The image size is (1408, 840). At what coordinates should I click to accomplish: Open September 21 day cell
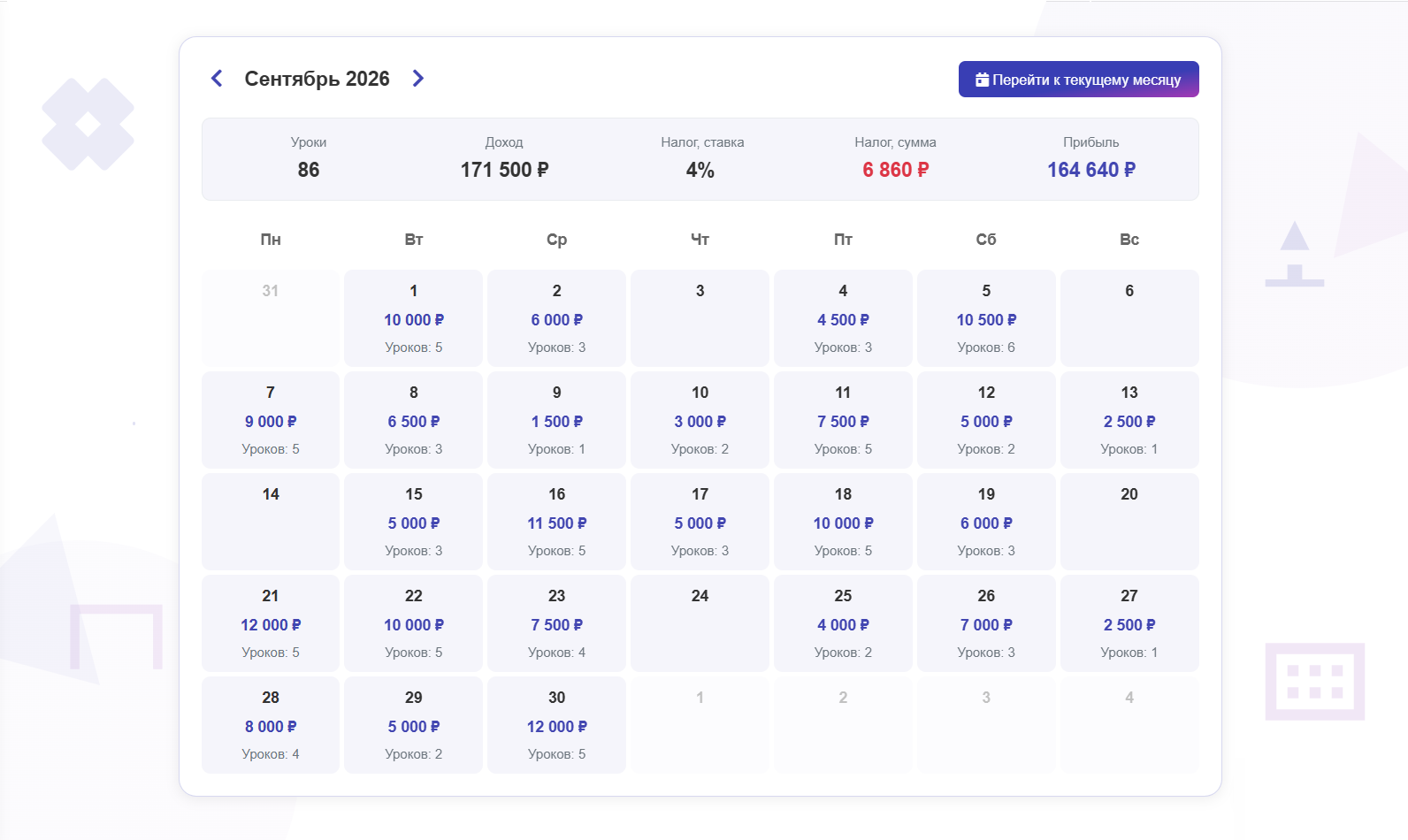pyautogui.click(x=271, y=623)
